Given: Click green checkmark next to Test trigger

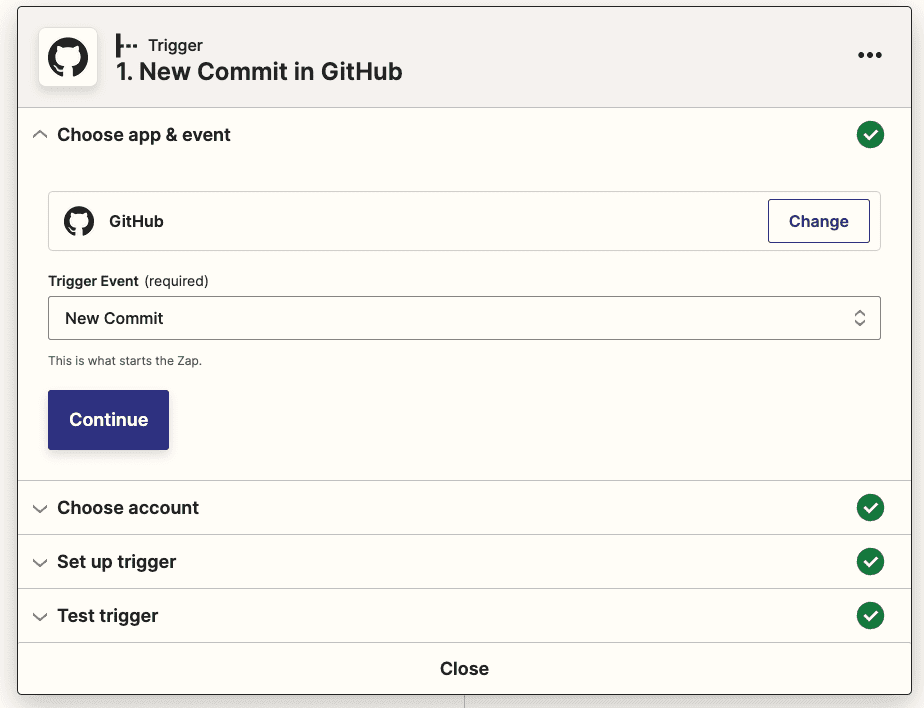Looking at the screenshot, I should pos(870,615).
